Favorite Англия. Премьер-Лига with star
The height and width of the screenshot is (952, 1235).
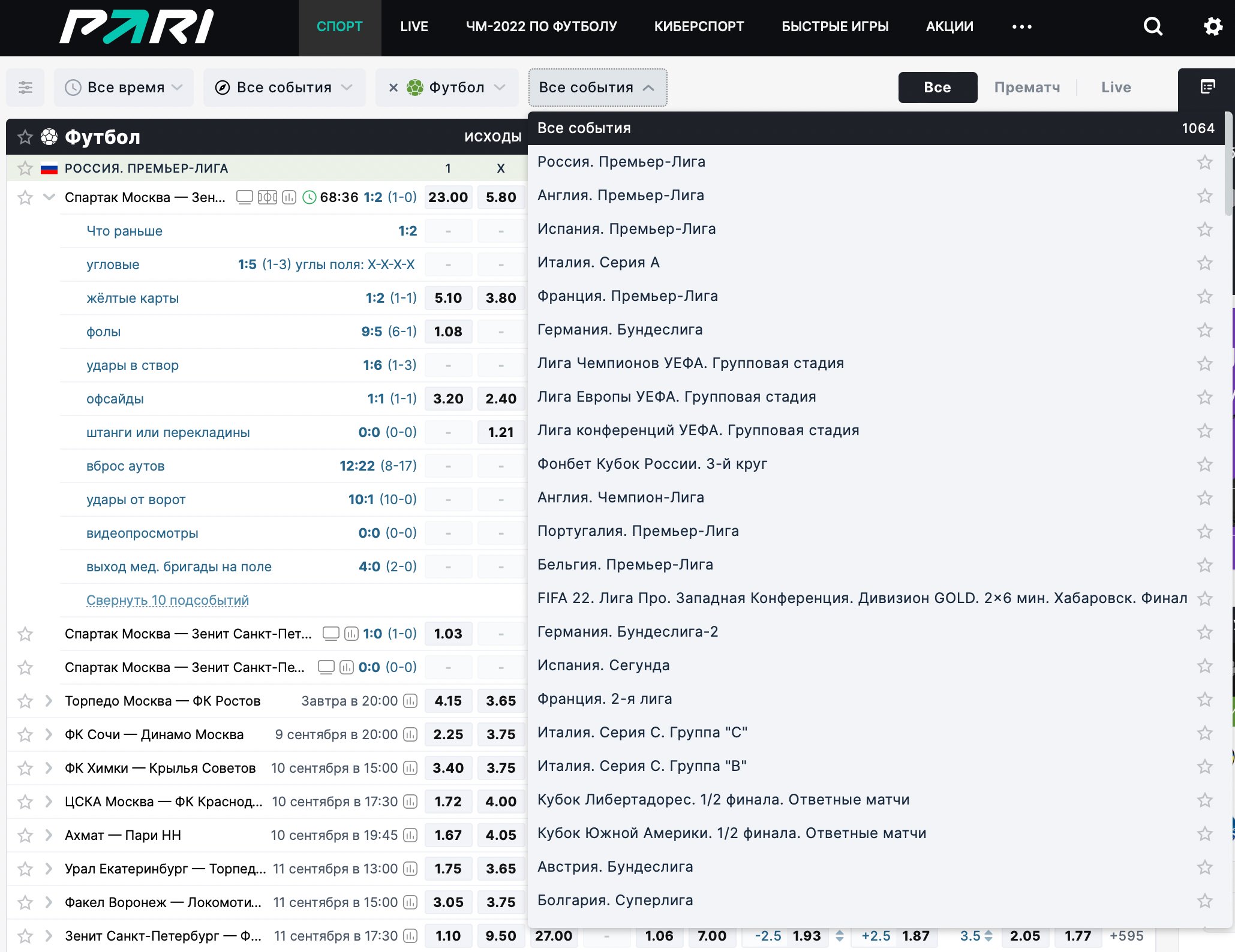1204,196
